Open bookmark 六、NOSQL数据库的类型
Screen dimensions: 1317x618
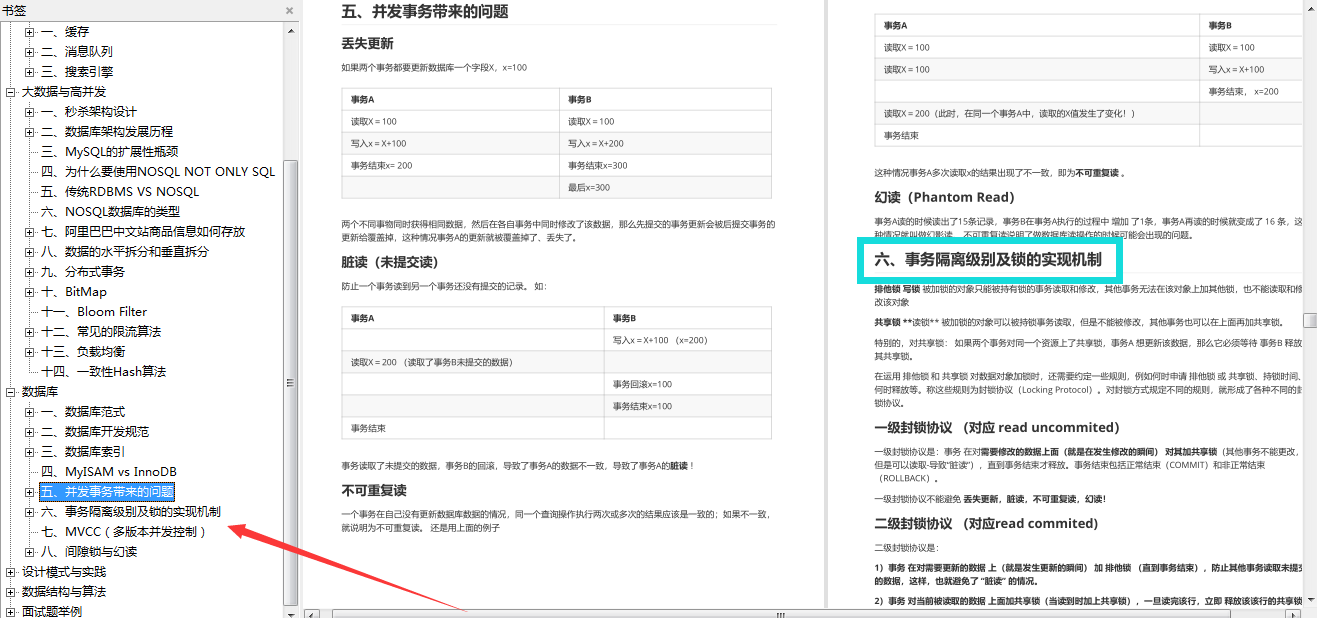[111, 212]
